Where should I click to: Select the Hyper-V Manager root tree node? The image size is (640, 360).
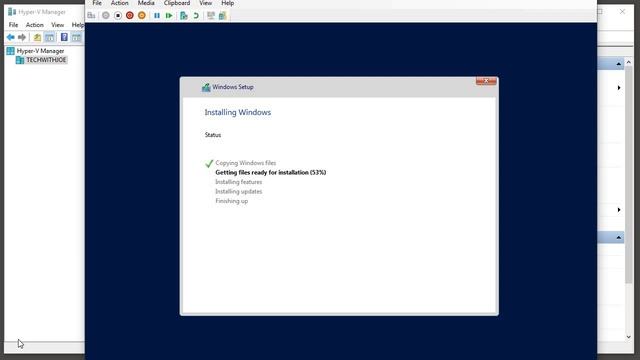pos(40,51)
